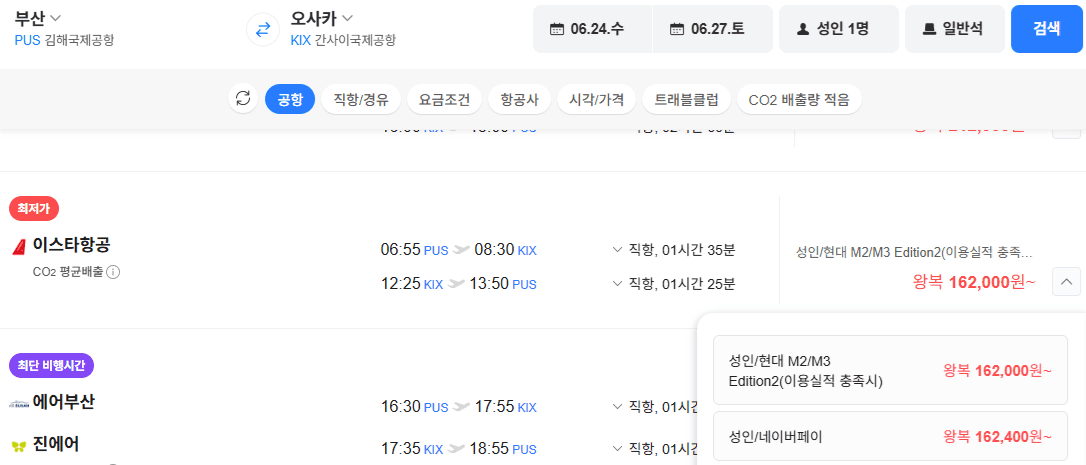Click the 18:55 PUS arrival time
This screenshot has height=465, width=1086.
point(503,448)
